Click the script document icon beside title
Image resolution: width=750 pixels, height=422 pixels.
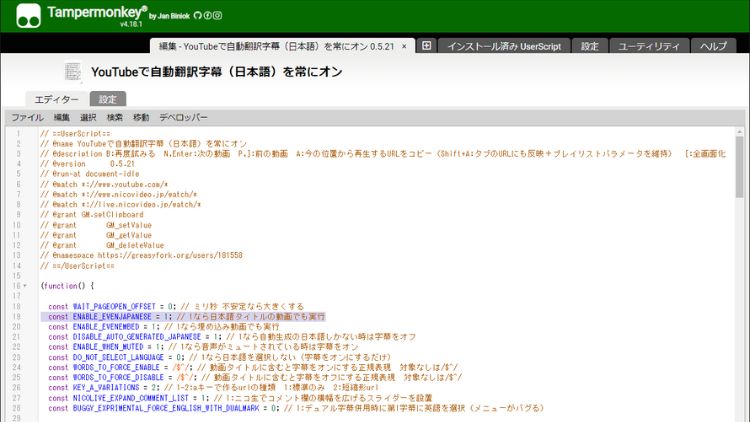point(73,72)
